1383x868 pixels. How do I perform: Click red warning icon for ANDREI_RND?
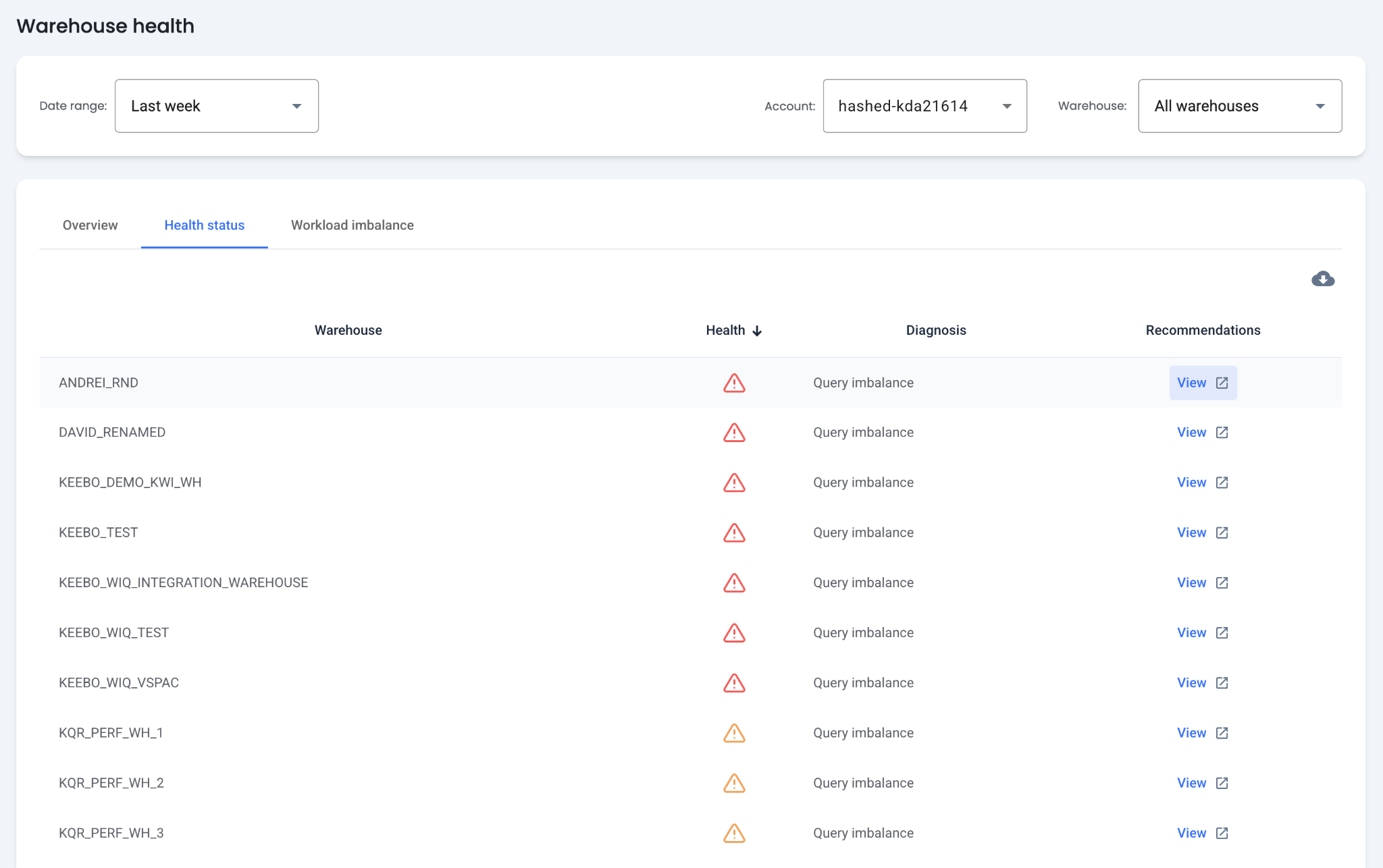(734, 383)
